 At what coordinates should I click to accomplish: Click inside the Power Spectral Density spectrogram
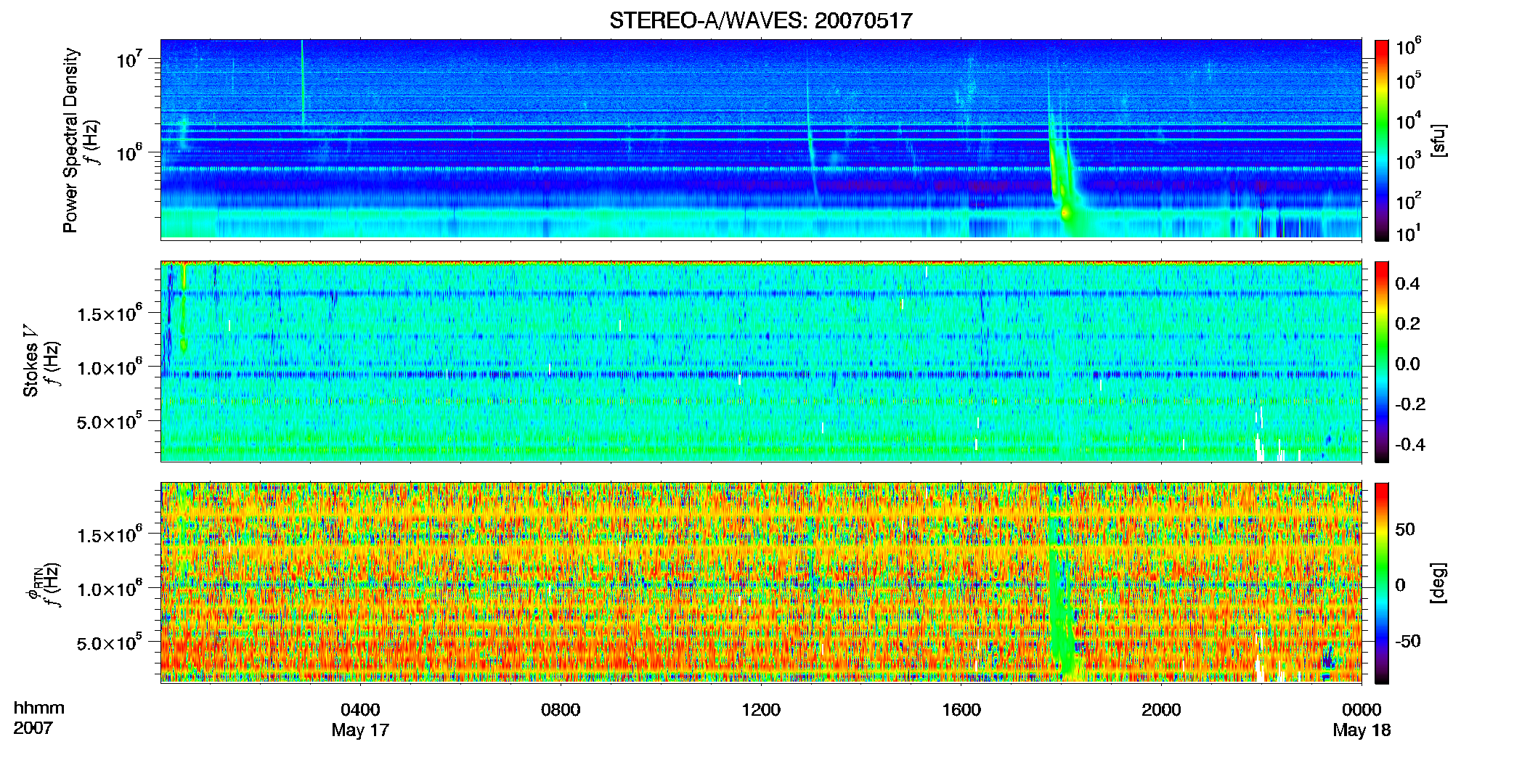coord(761,139)
